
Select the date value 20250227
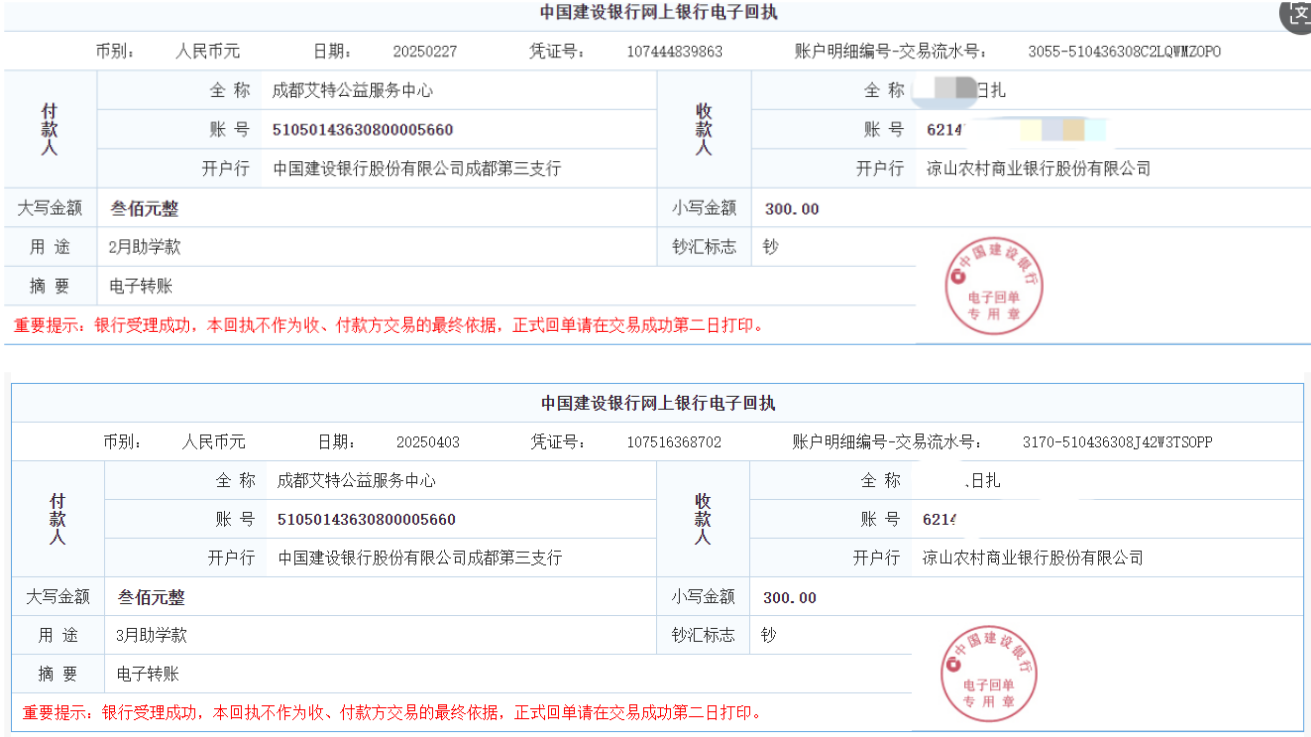[x=426, y=52]
